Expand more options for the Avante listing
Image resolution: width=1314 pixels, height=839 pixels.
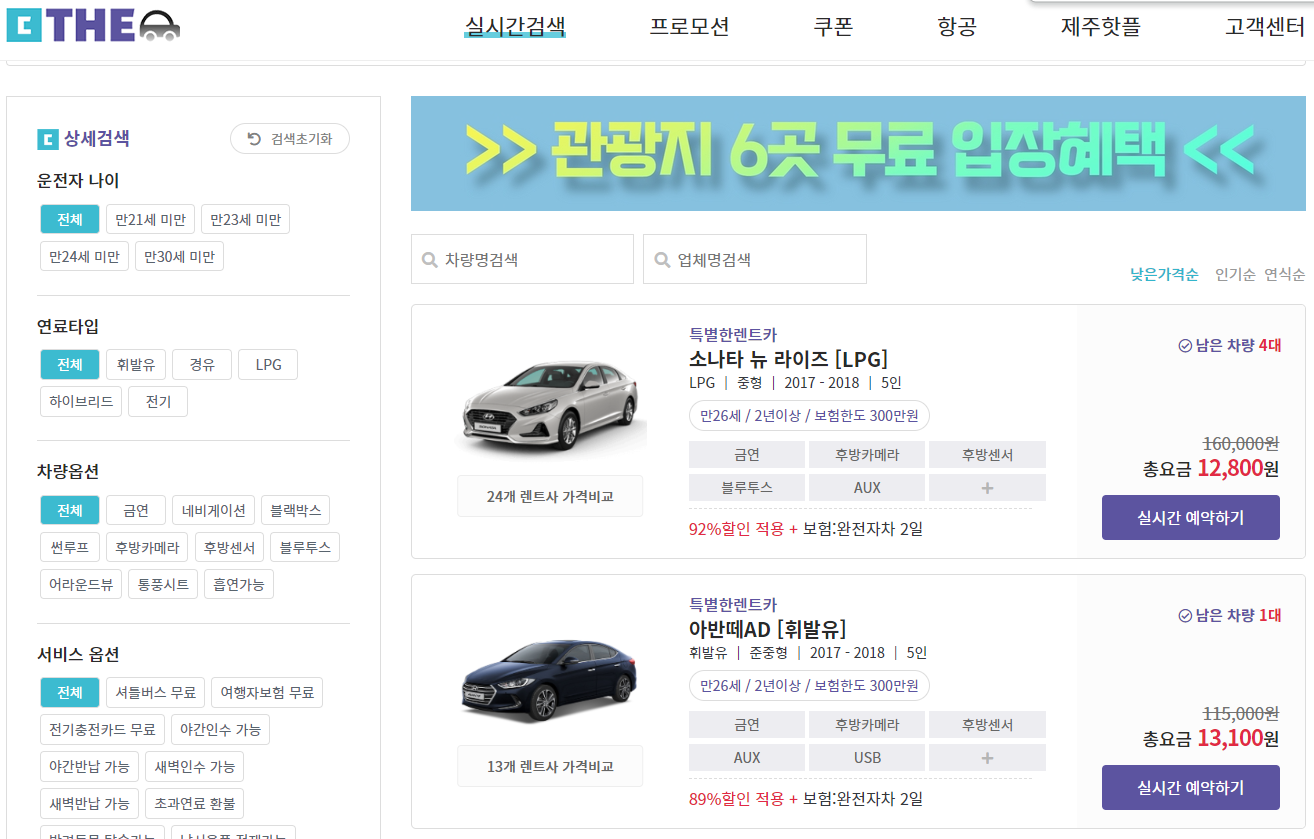click(986, 757)
